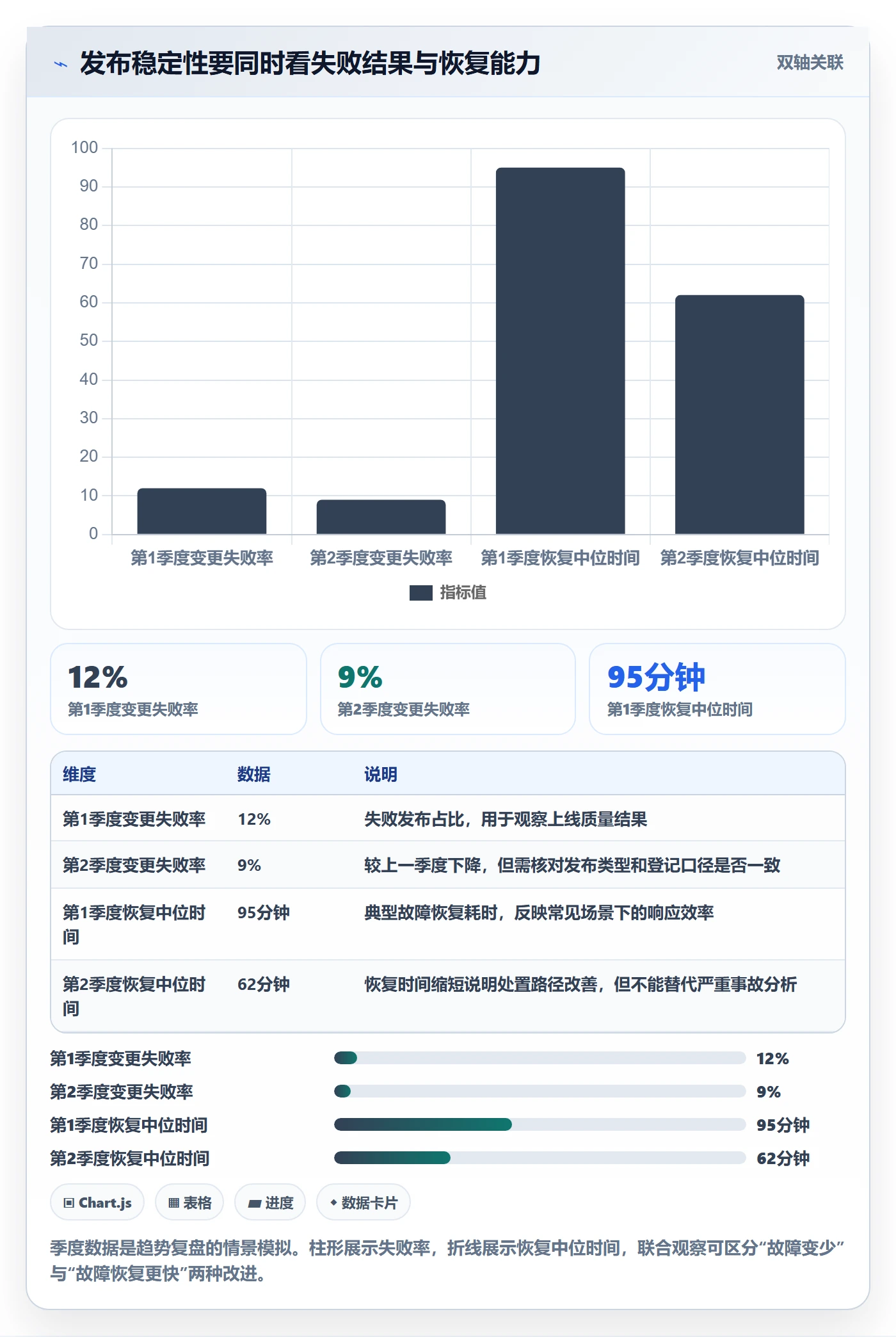Viewport: 896px width, 1337px height.
Task: Toggle the 指标值 legend color box
Action: 420,593
